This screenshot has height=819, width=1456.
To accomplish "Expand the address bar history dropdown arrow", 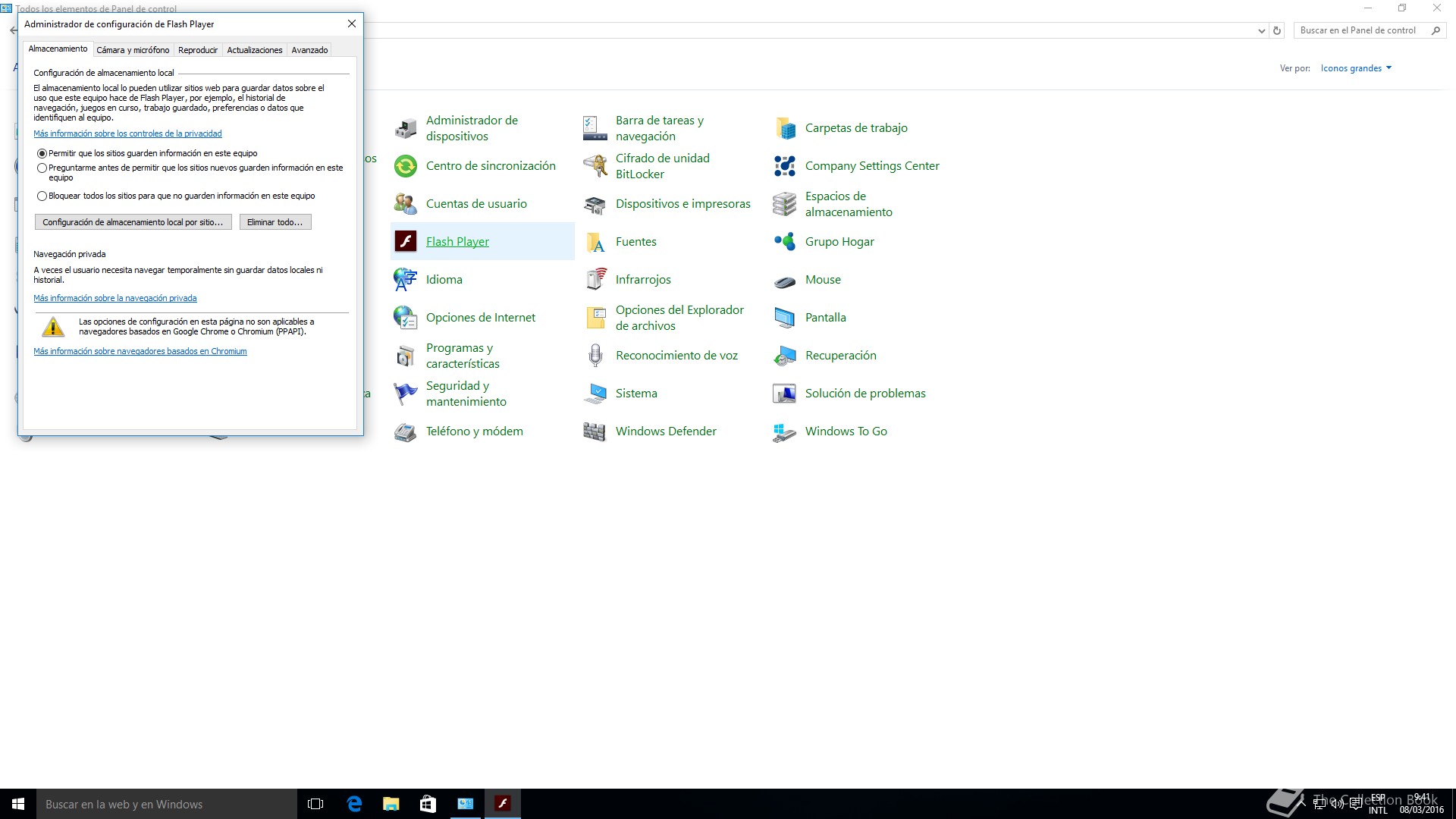I will pyautogui.click(x=1261, y=31).
